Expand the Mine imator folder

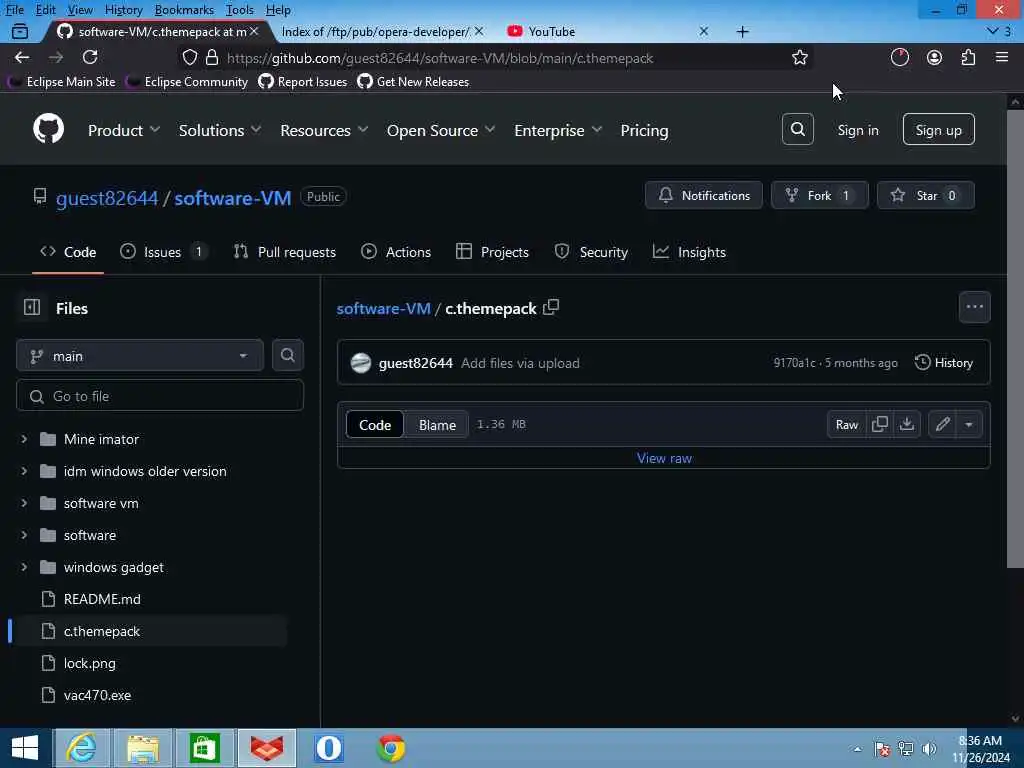pos(24,439)
